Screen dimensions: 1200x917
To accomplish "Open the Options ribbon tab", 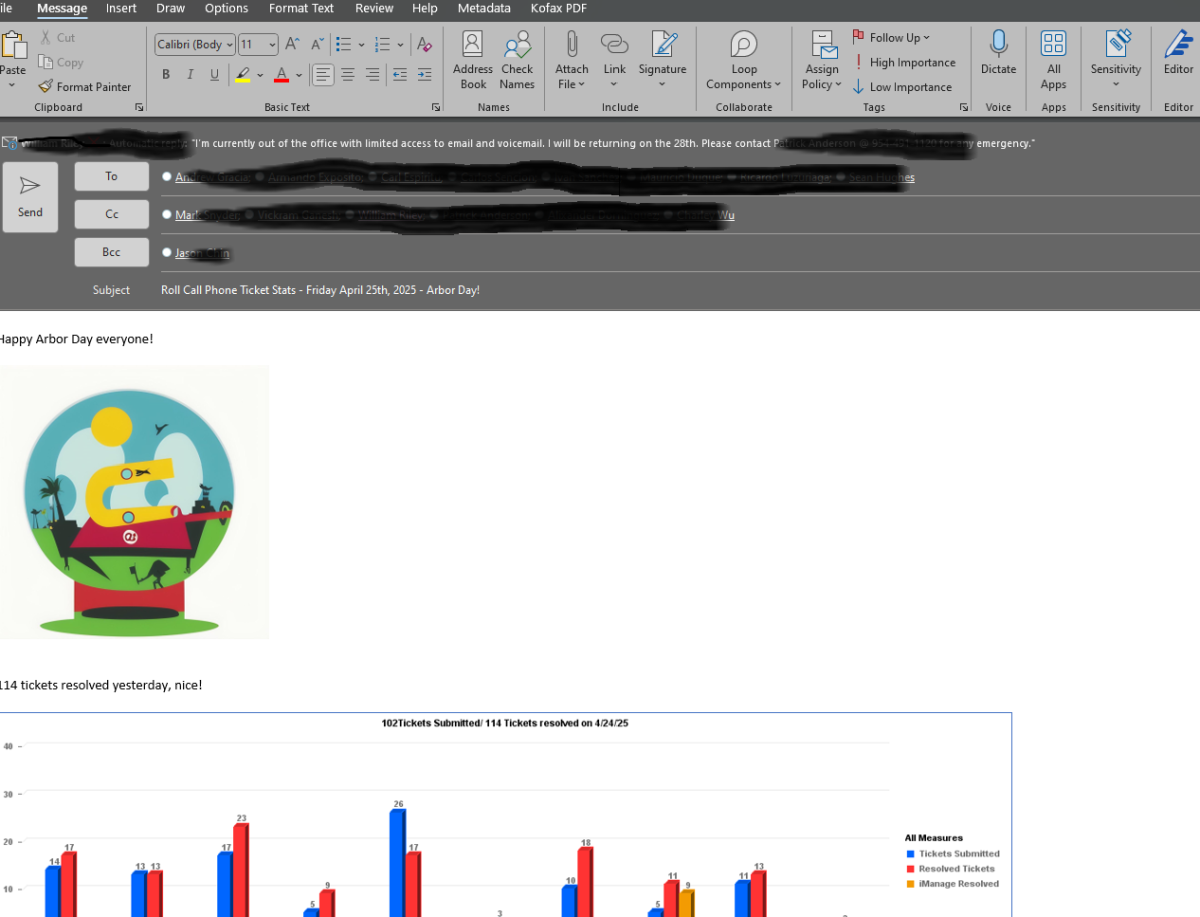I will pyautogui.click(x=226, y=8).
